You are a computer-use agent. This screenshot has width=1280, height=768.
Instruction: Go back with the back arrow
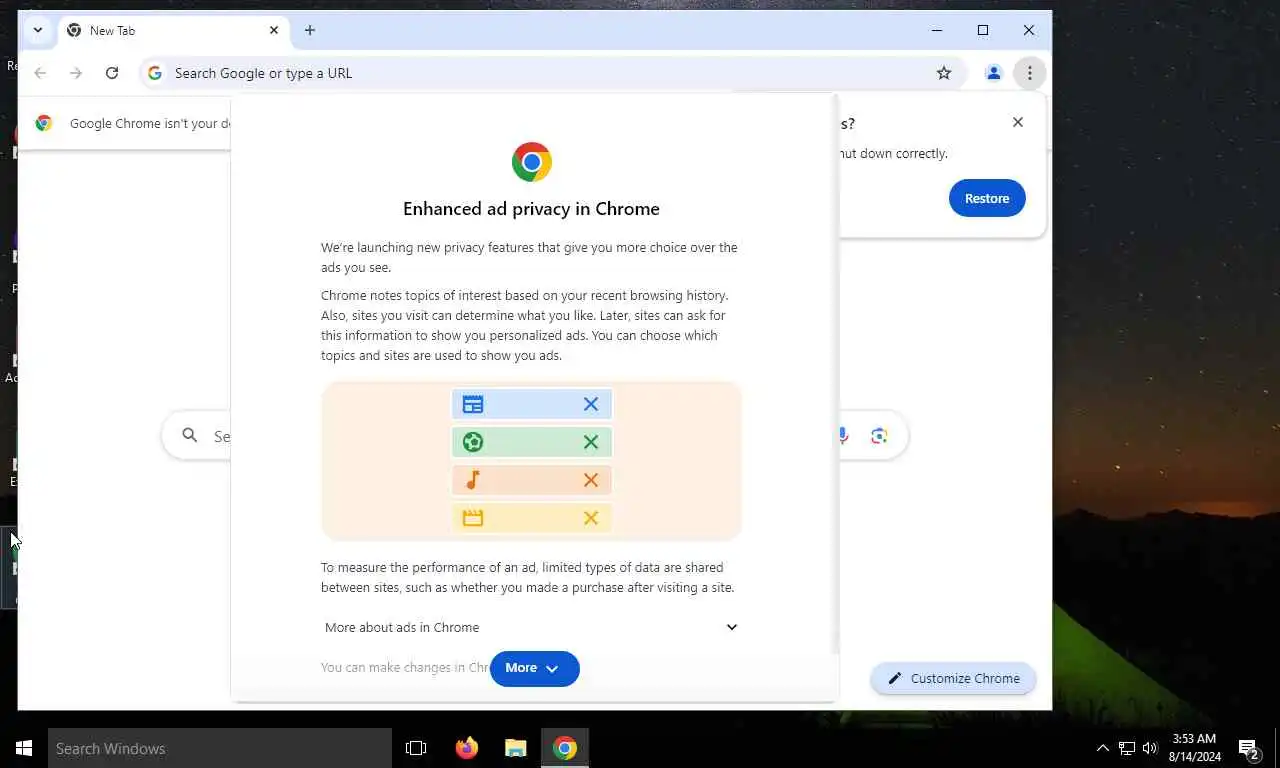(x=40, y=73)
